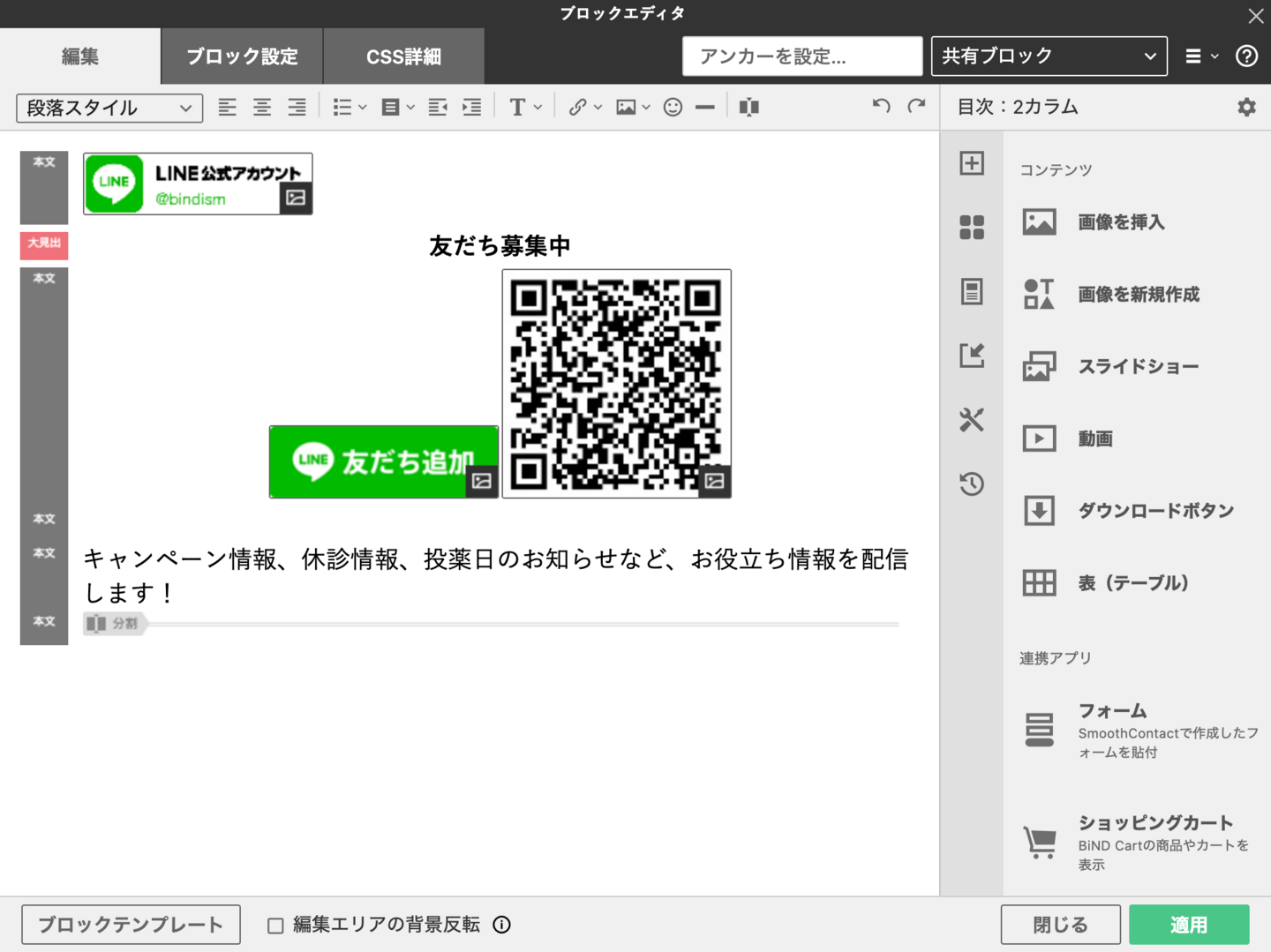Open the text formatting T menu
Image resolution: width=1271 pixels, height=952 pixels.
tap(525, 108)
